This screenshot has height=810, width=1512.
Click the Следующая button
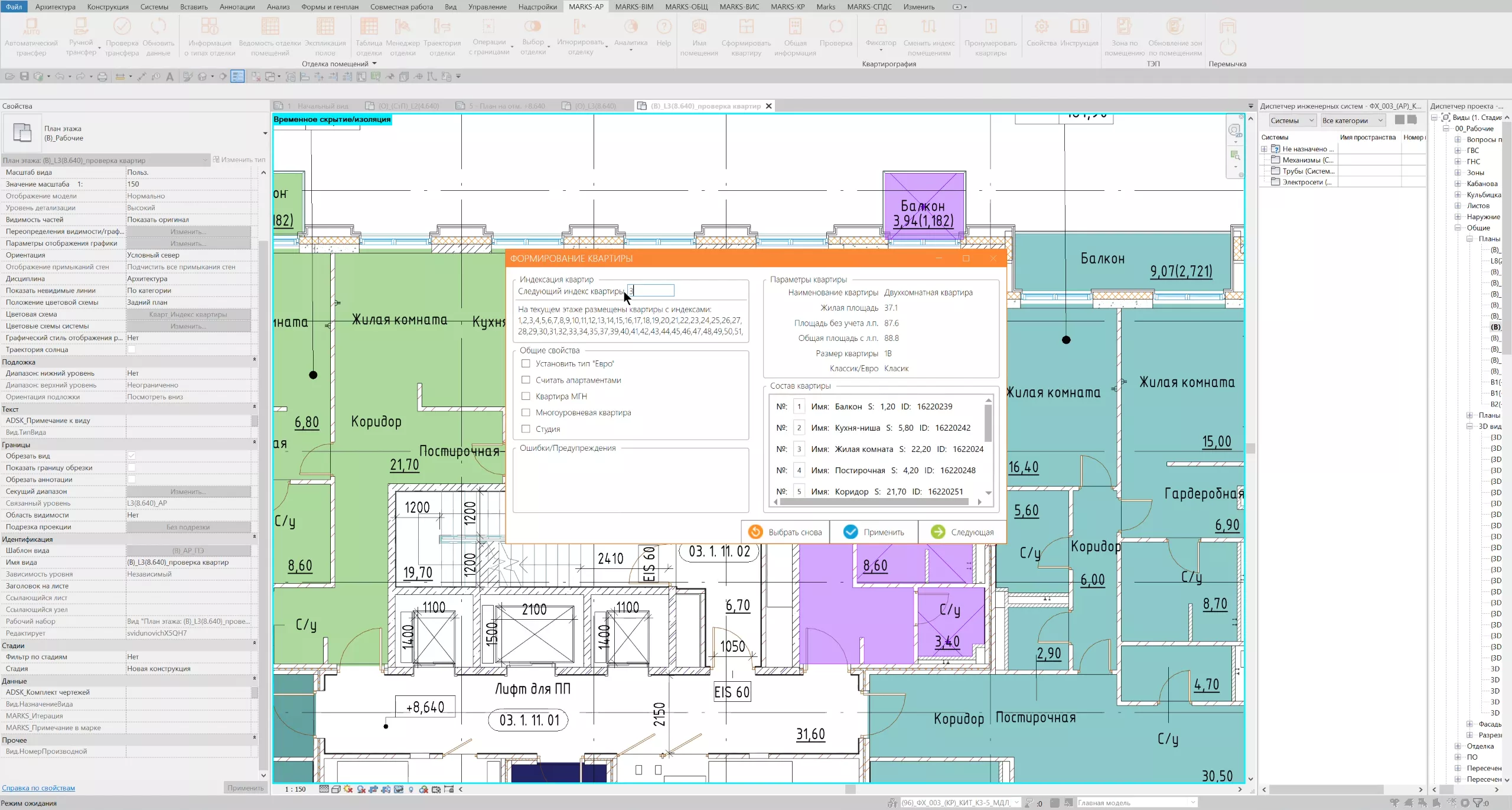tap(962, 532)
